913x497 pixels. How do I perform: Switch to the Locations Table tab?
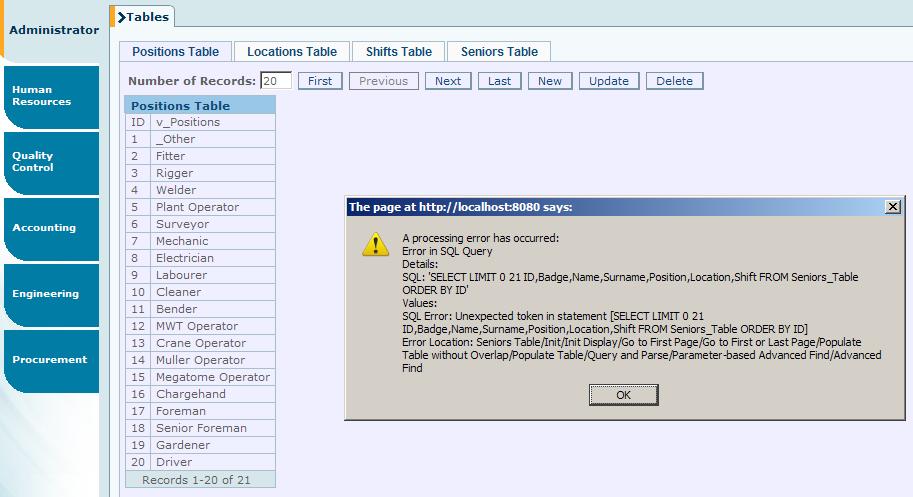292,52
